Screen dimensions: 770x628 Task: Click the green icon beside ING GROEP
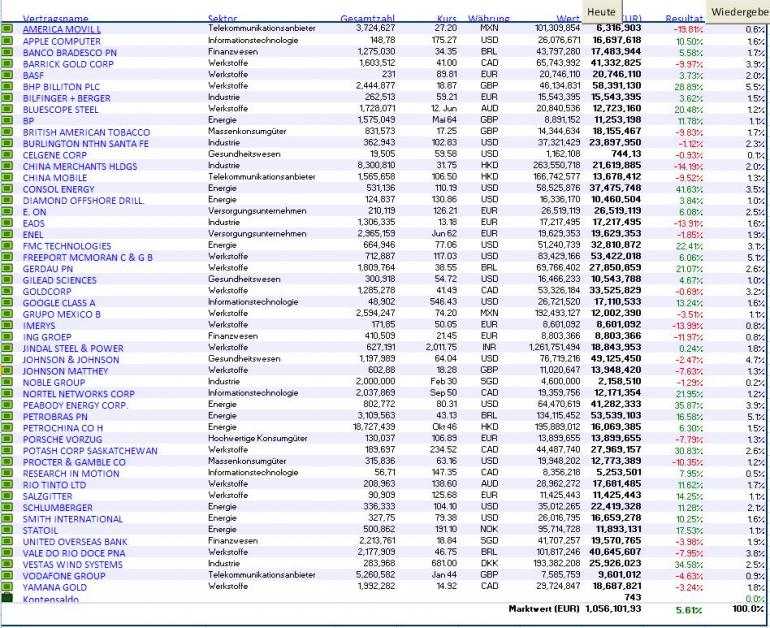click(x=6, y=336)
